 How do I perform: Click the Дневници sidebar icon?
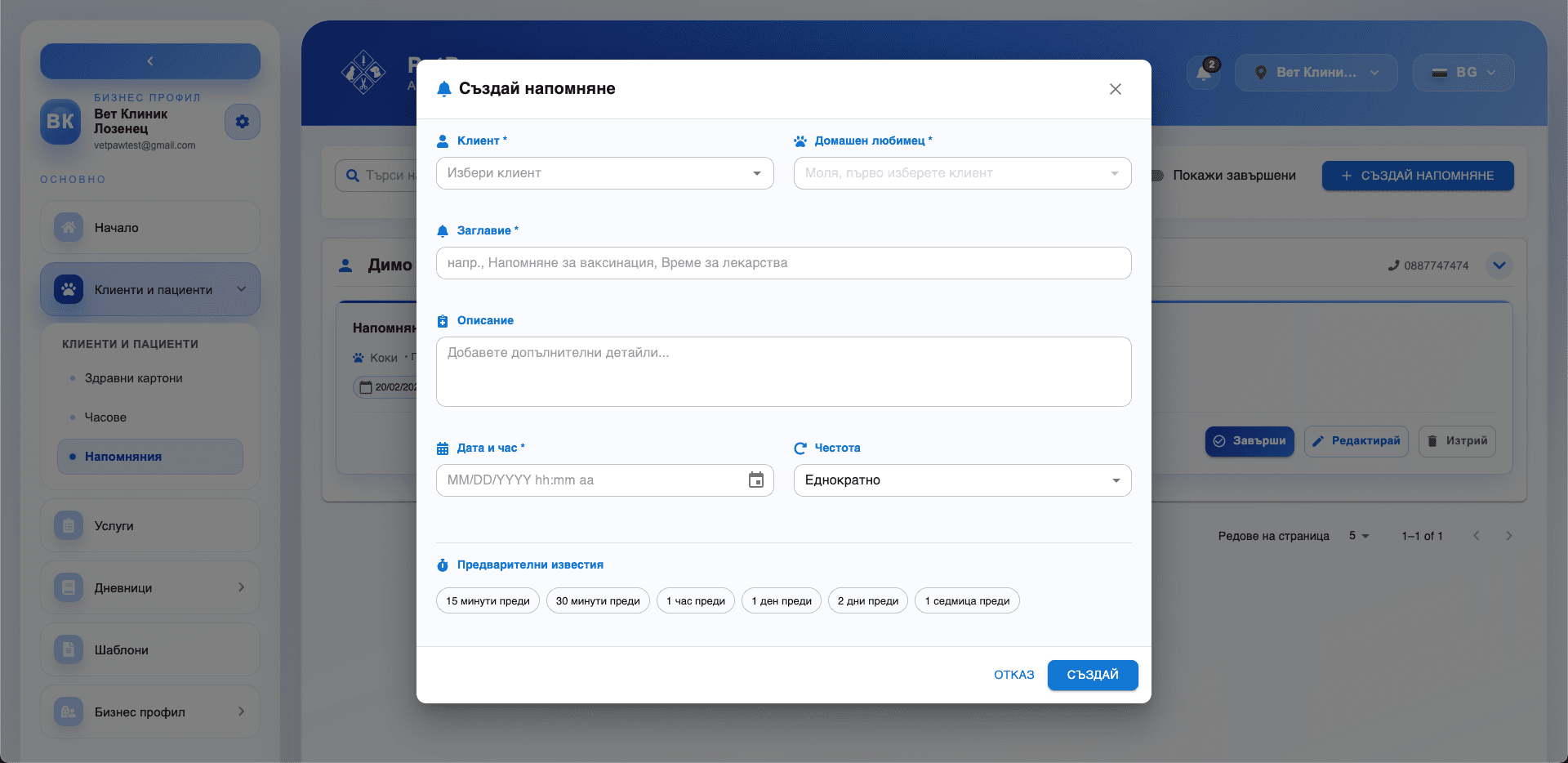69,587
